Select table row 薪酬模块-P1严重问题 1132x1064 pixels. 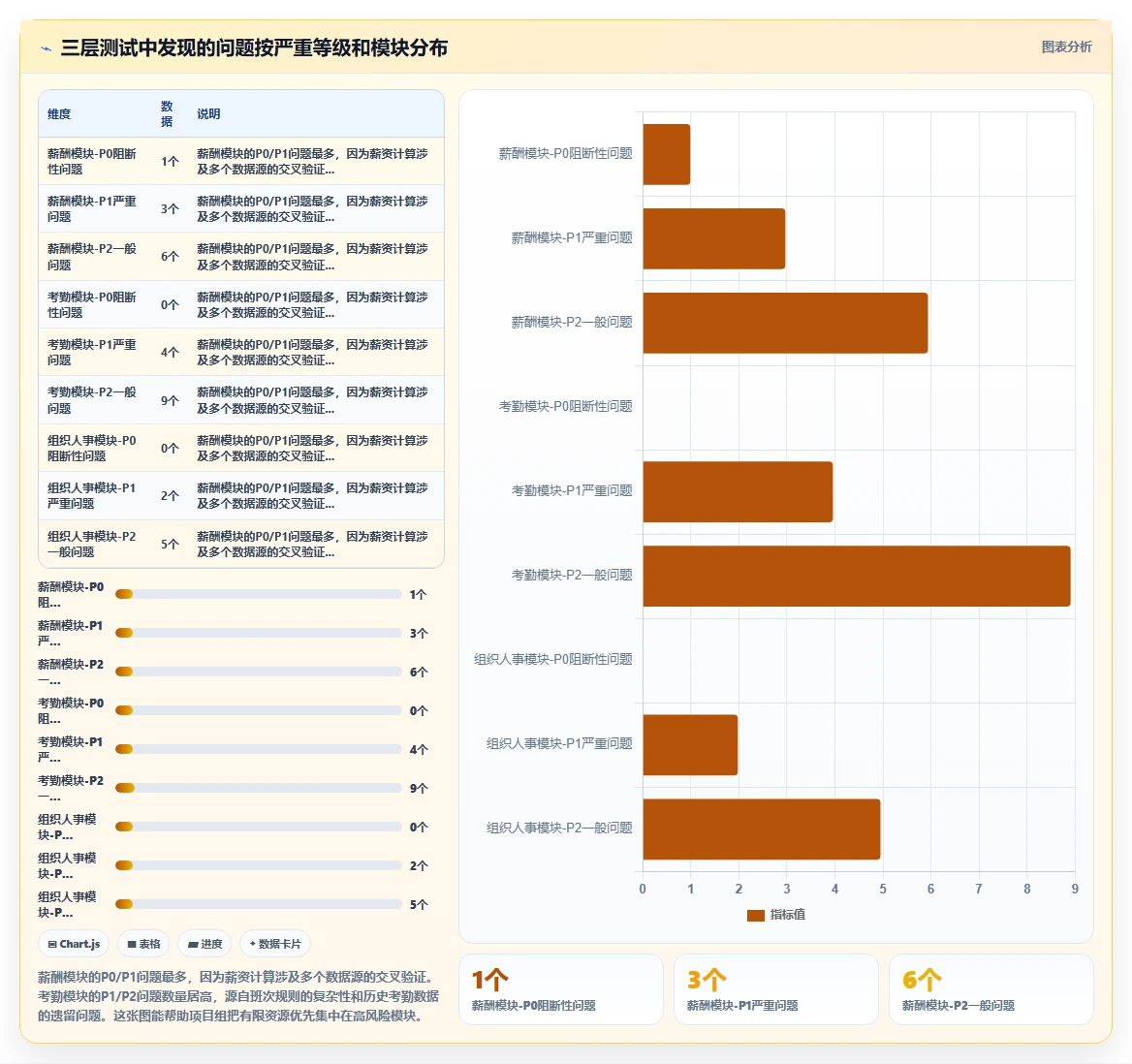tap(241, 208)
